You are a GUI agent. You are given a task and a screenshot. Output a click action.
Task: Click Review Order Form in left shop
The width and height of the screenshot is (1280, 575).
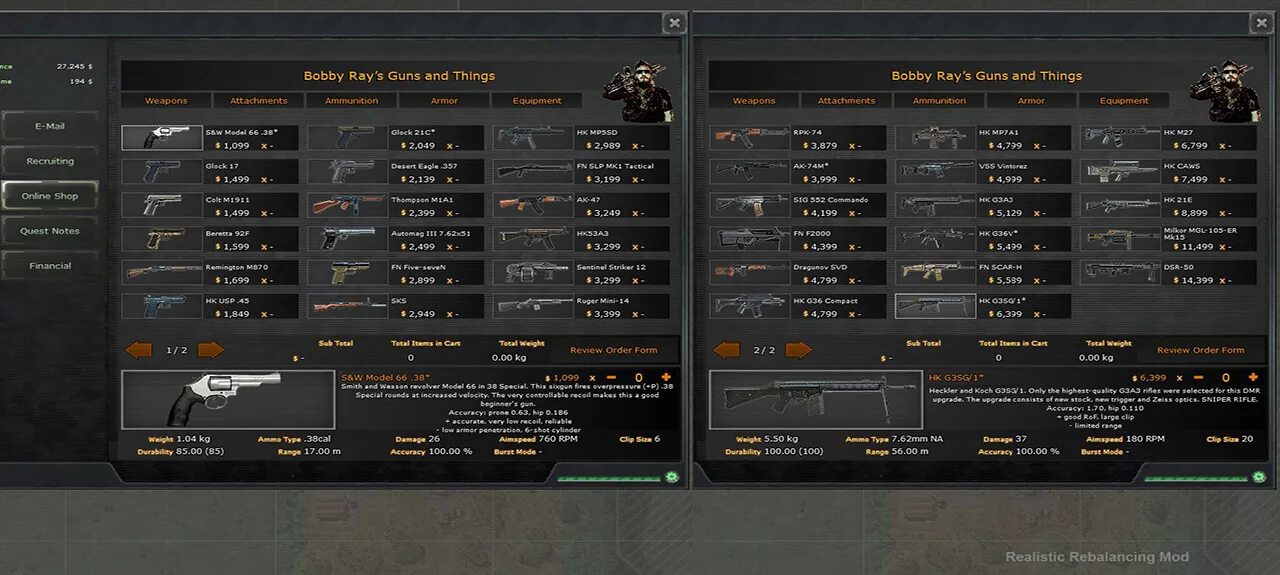614,350
